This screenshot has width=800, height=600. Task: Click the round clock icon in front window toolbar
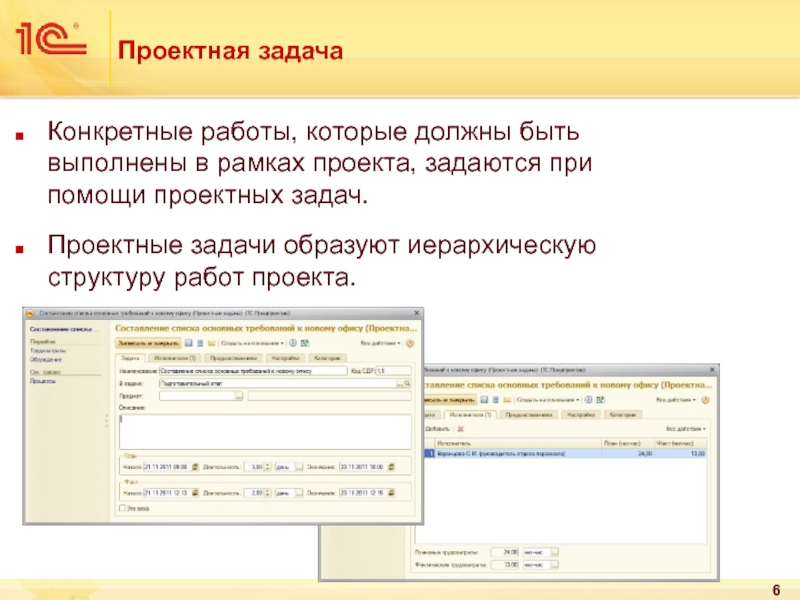[293, 343]
